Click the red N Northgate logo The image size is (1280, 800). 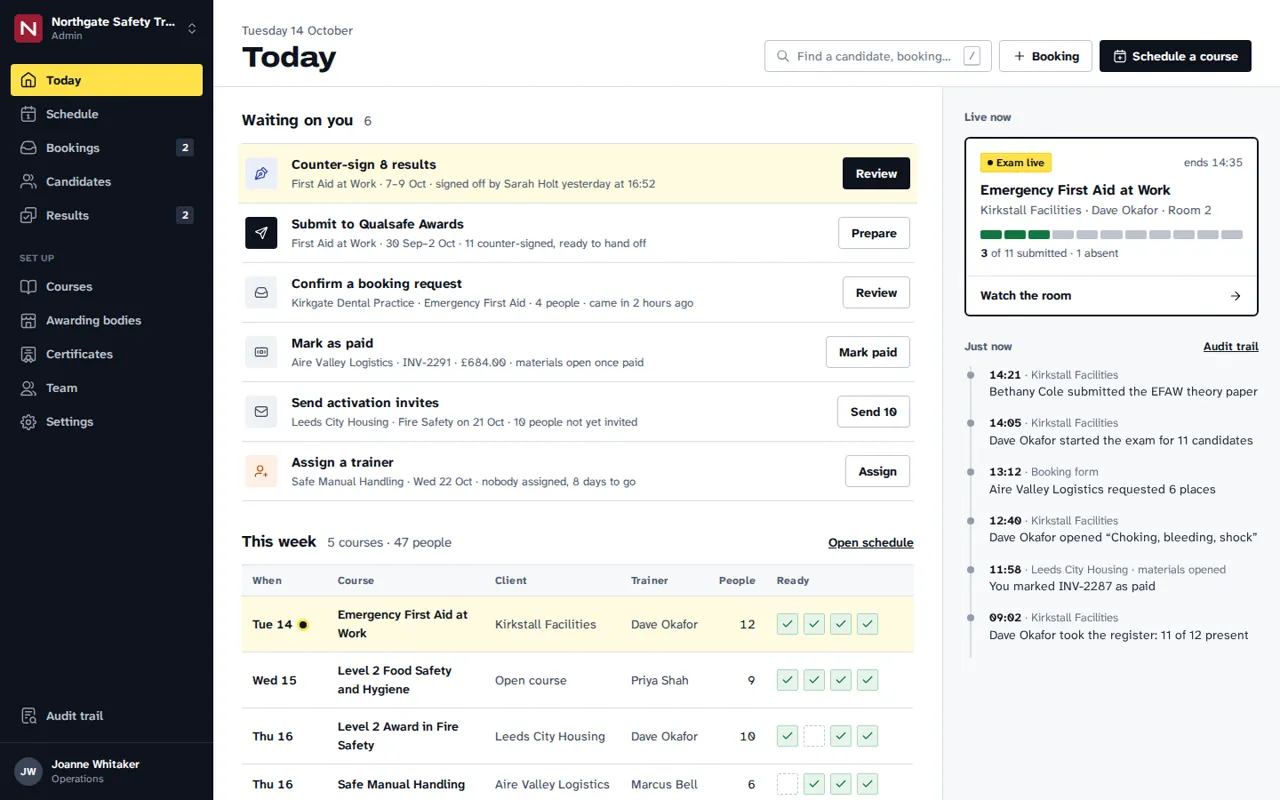click(28, 28)
